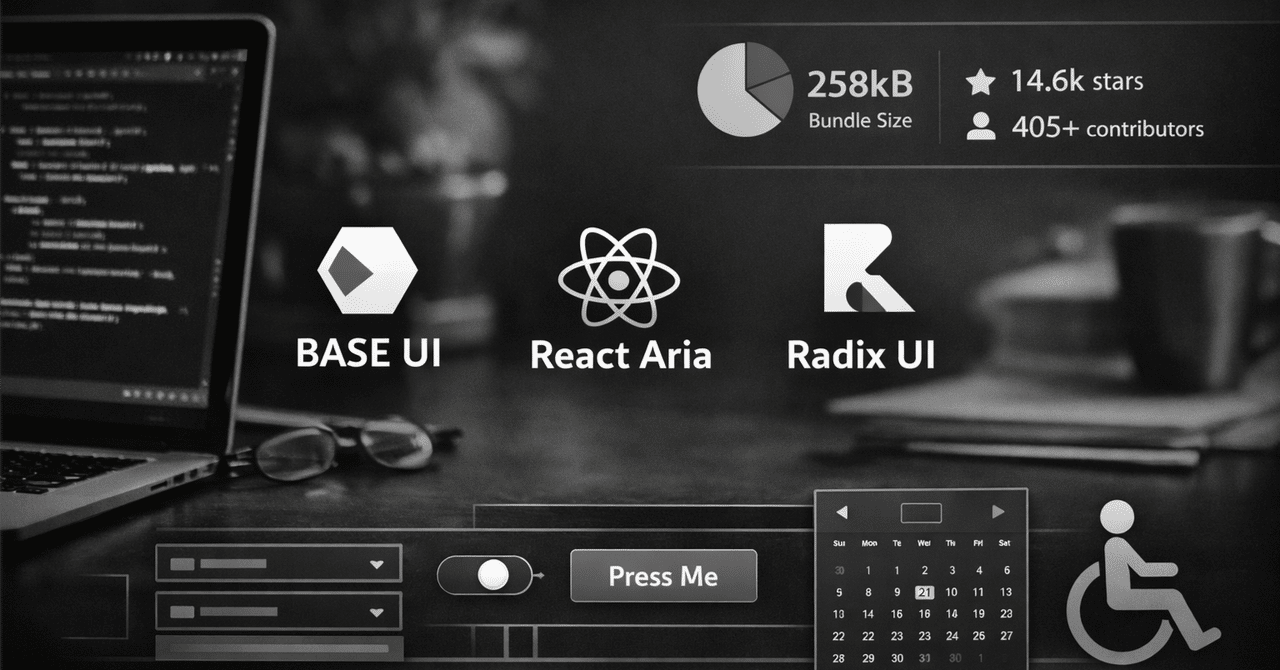Viewport: 1280px width, 670px height.
Task: Select date 27 in the calendar
Action: 1006,636
